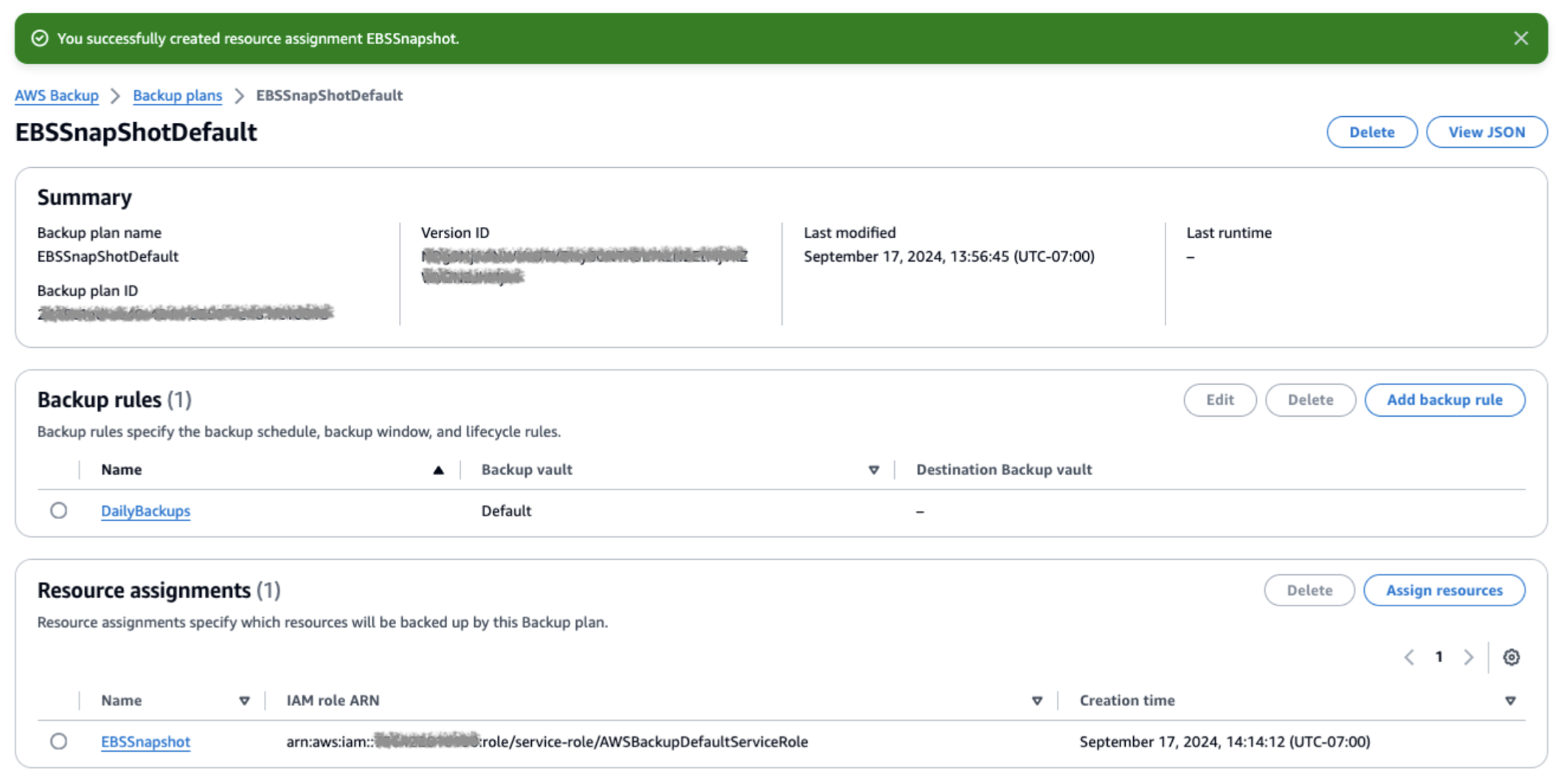Click the green success checkmark icon
Screen dimensions: 1560x784
(40, 38)
